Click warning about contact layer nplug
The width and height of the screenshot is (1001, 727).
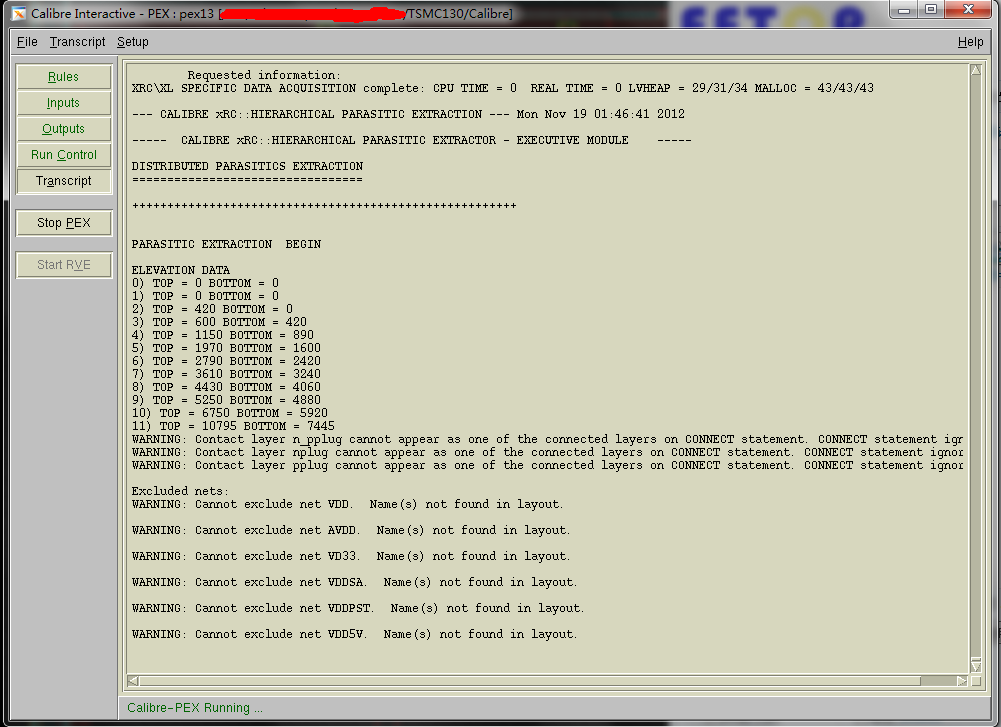pyautogui.click(x=548, y=452)
